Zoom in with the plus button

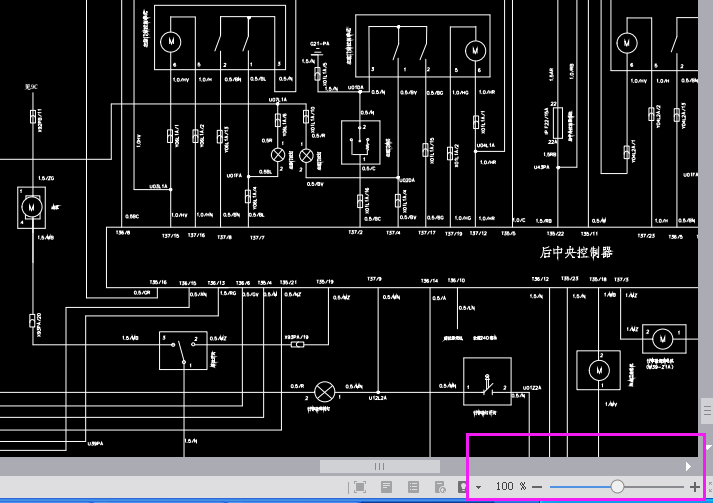695,487
